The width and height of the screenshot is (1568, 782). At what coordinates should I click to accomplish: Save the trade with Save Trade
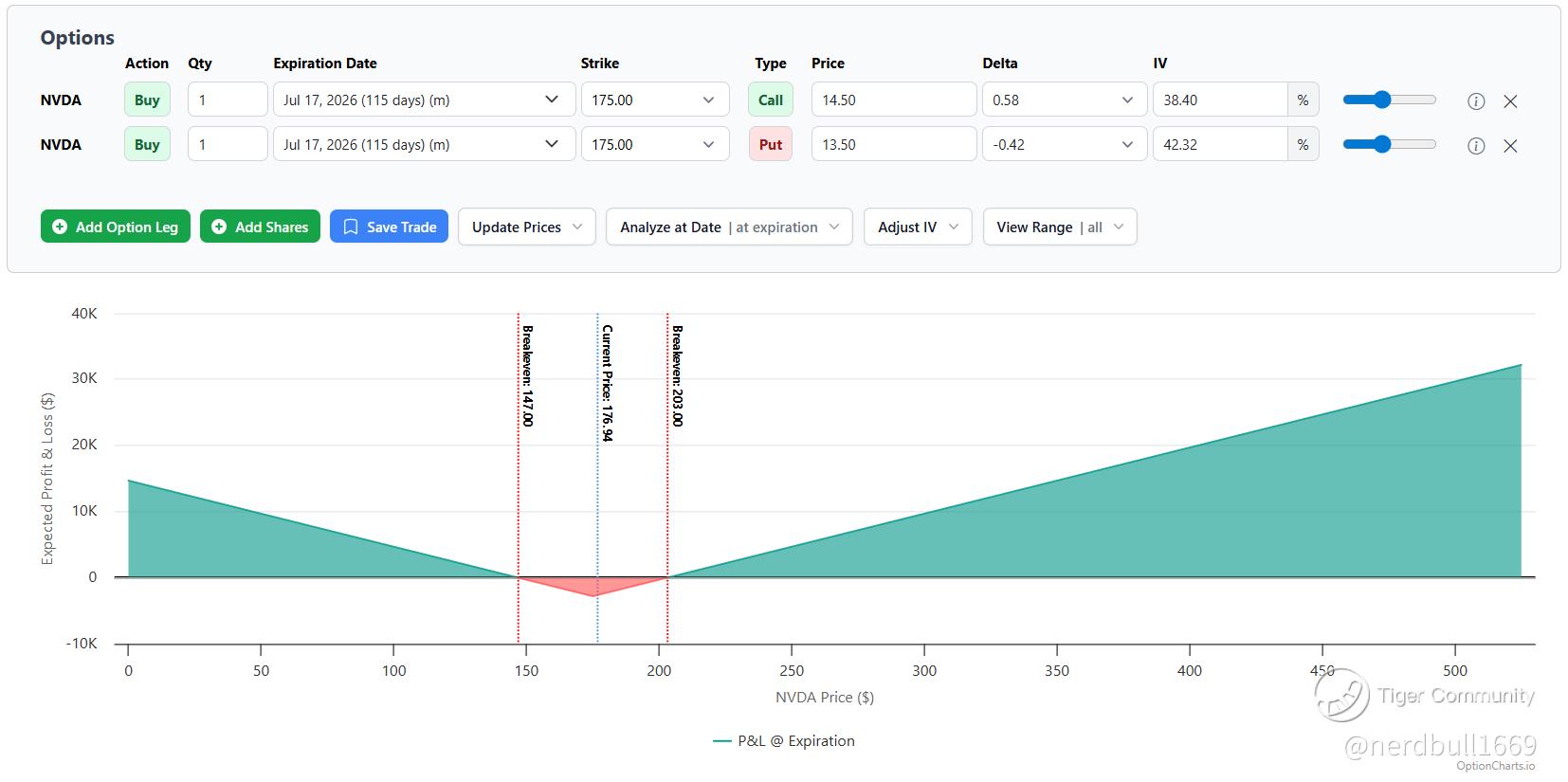tap(389, 227)
